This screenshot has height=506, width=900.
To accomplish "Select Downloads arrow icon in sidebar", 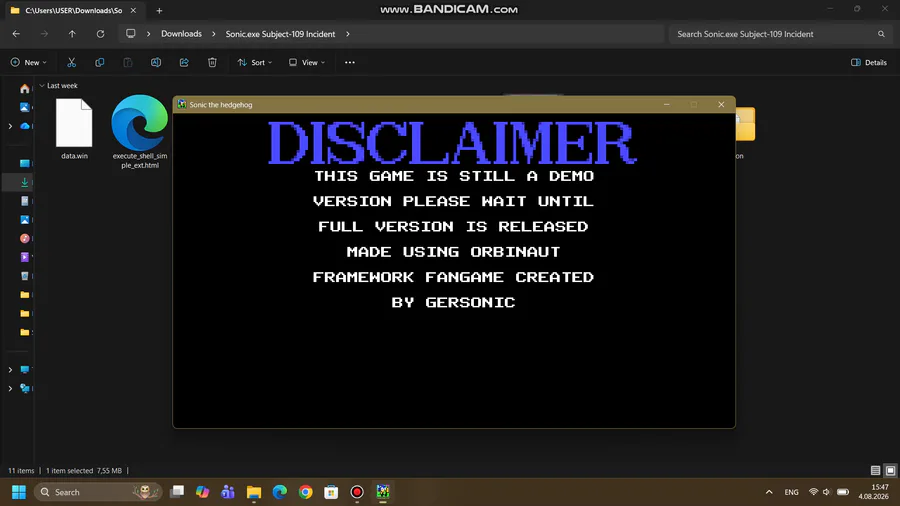I will coord(25,182).
